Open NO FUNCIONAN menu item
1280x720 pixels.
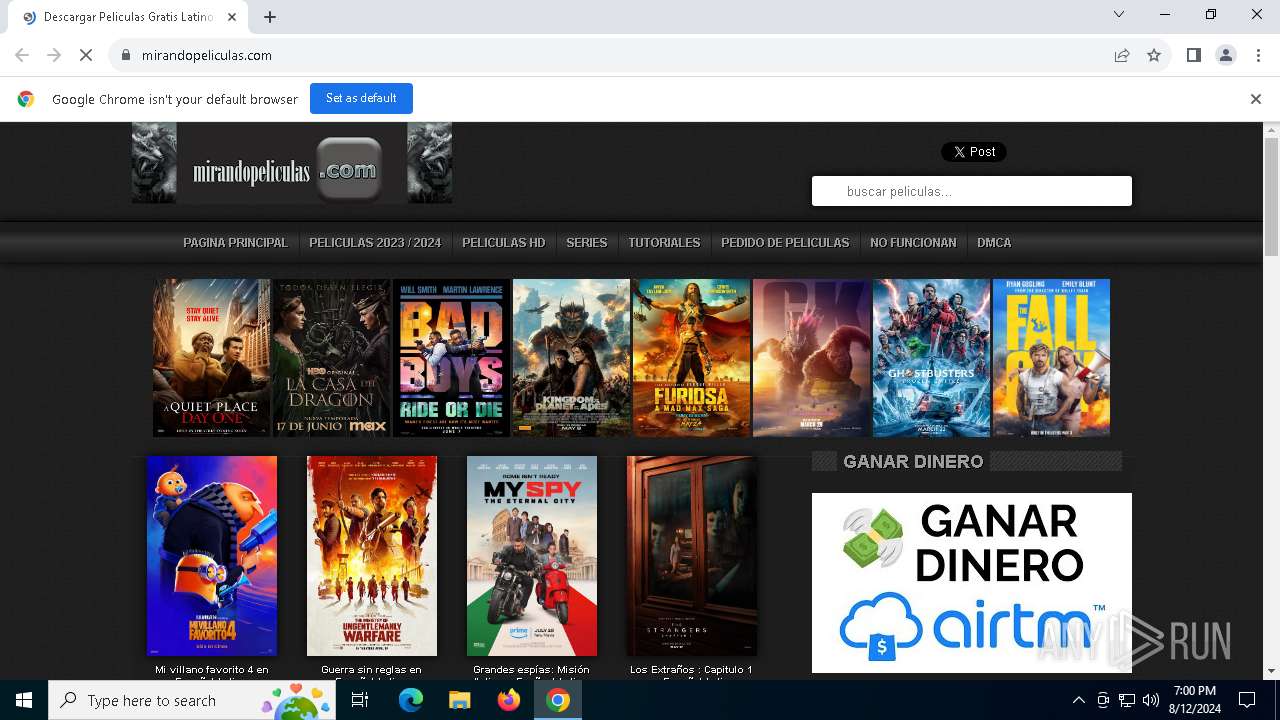pos(913,243)
